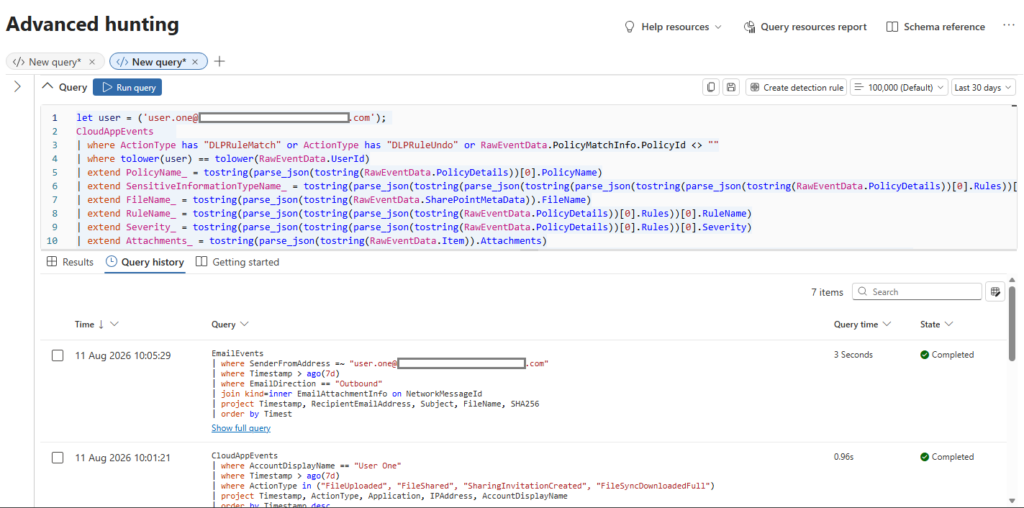Screen dimensions: 1024x508
Task: Open the Last 30 days time range dropdown
Action: [983, 87]
